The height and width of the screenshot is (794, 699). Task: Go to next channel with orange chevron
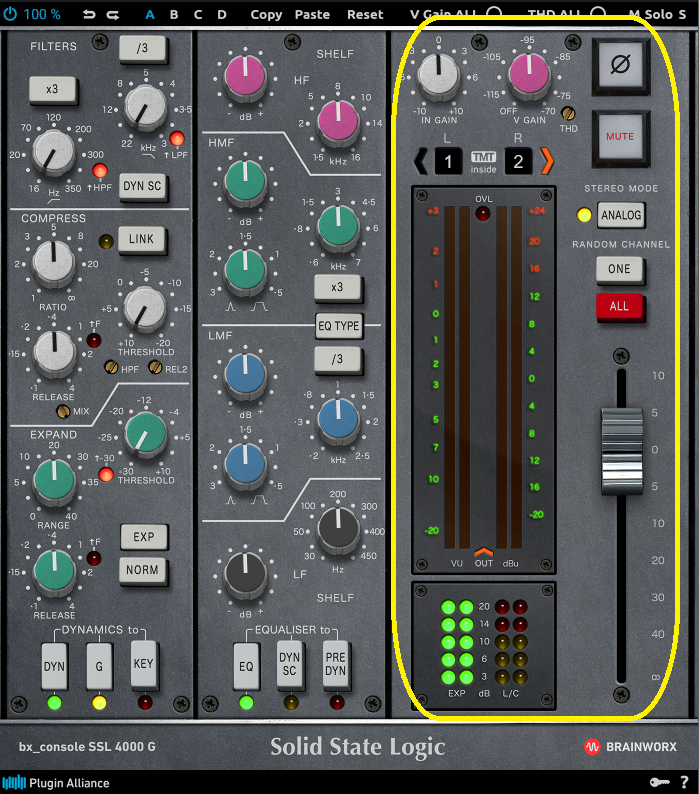tap(547, 162)
